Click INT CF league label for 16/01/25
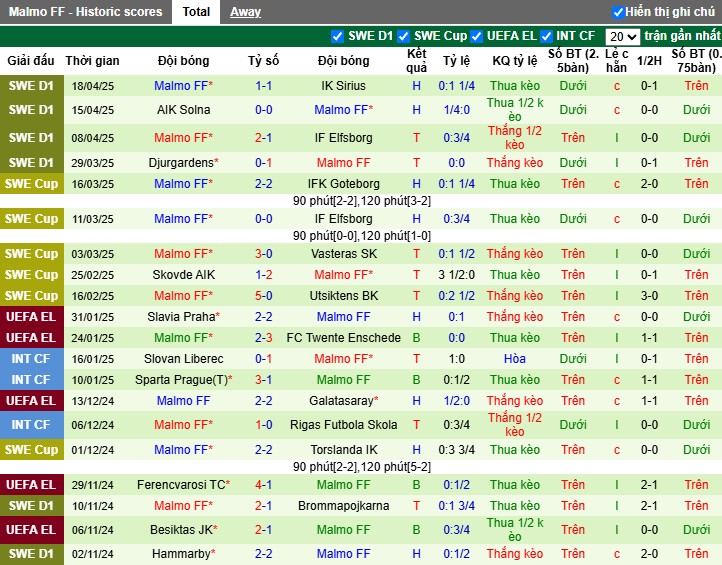The height and width of the screenshot is (565, 722). tap(31, 359)
